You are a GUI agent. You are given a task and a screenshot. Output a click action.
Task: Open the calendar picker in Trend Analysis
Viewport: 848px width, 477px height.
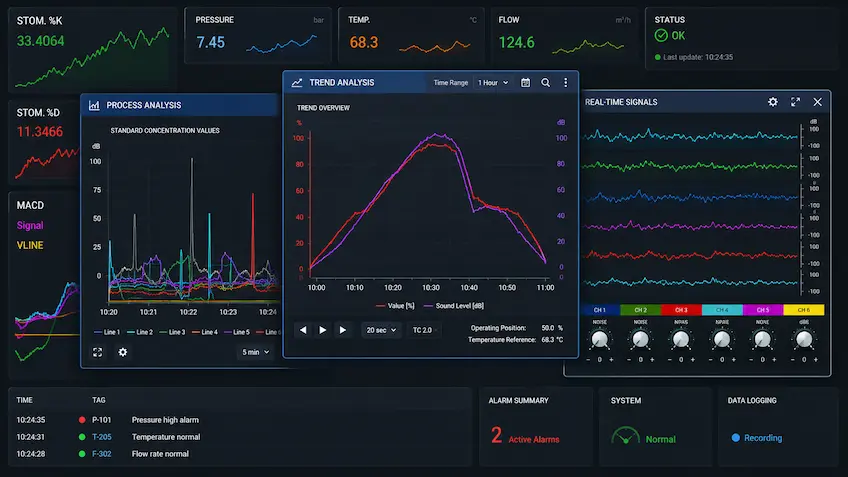(x=525, y=83)
